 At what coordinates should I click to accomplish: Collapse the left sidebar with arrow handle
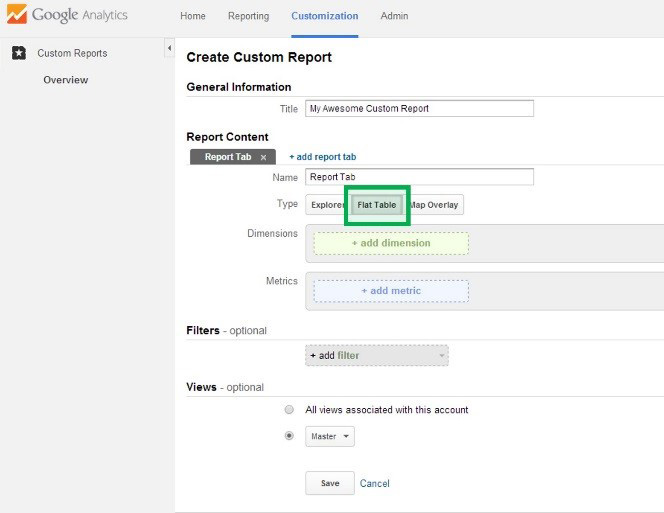(168, 49)
